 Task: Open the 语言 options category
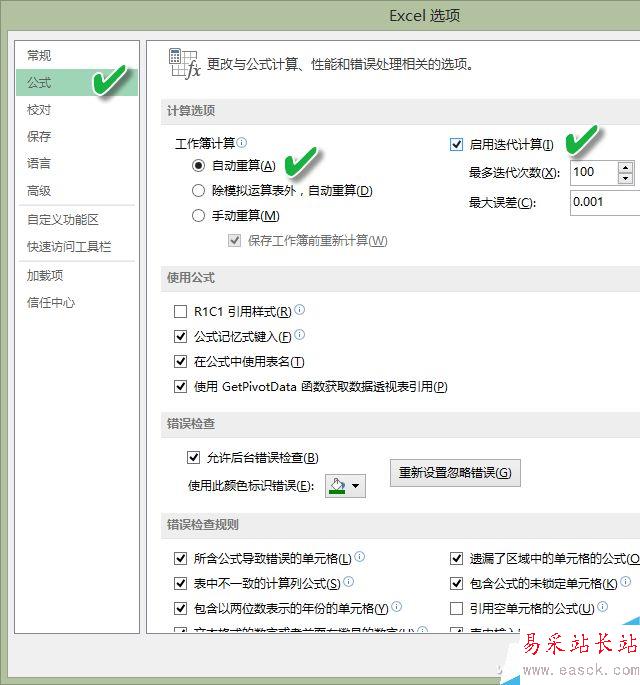pyautogui.click(x=76, y=163)
